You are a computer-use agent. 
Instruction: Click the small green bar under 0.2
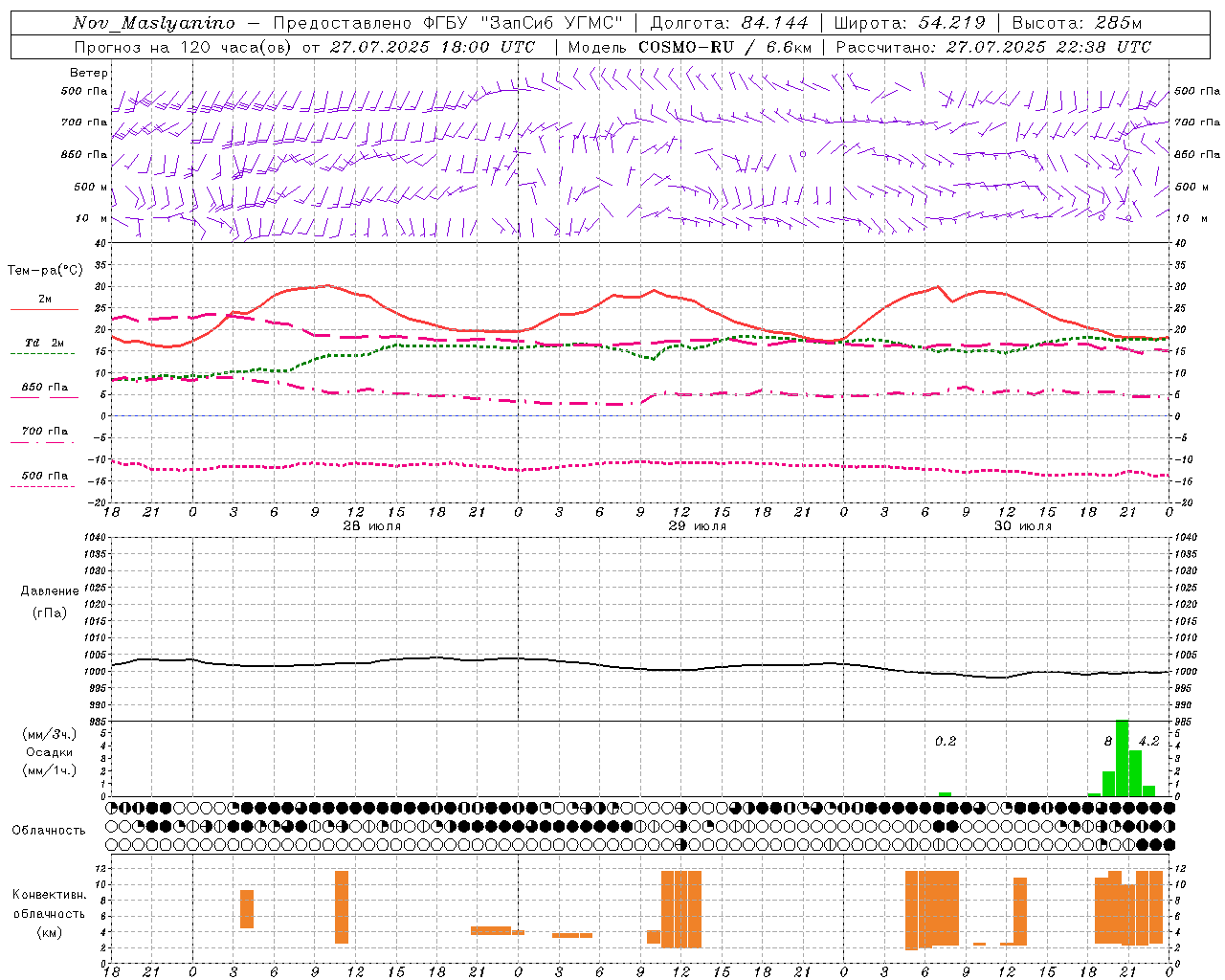(x=945, y=794)
